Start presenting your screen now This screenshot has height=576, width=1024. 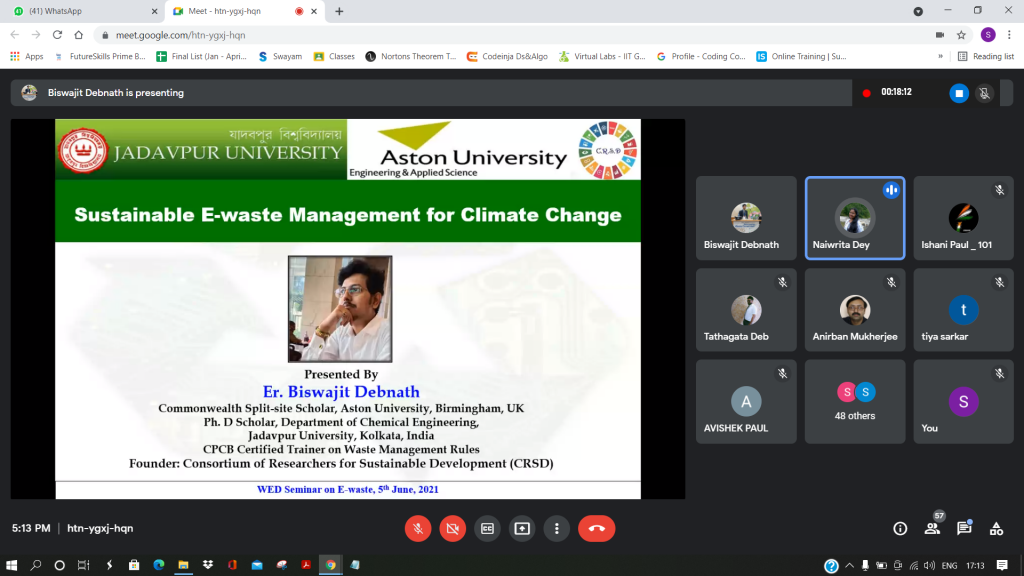pos(522,528)
